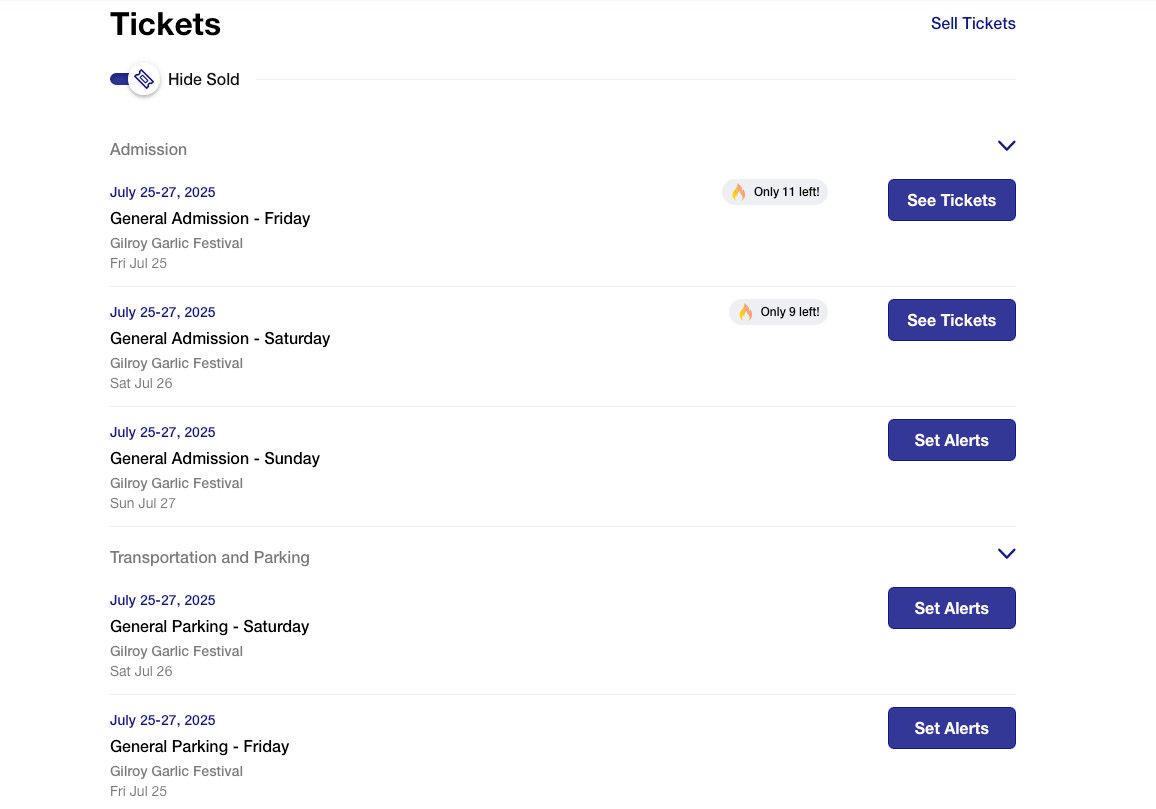Click the Admission section heading
This screenshot has width=1156, height=809.
148,149
